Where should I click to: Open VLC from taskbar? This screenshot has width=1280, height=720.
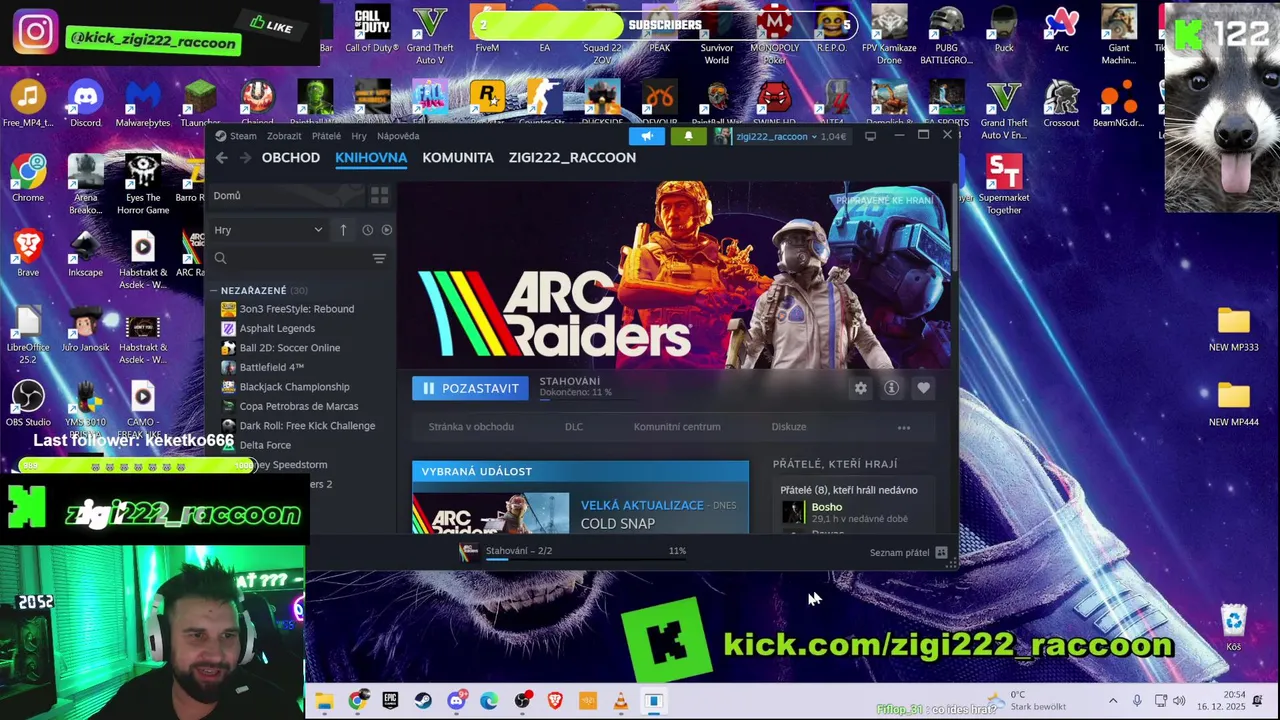click(621, 701)
